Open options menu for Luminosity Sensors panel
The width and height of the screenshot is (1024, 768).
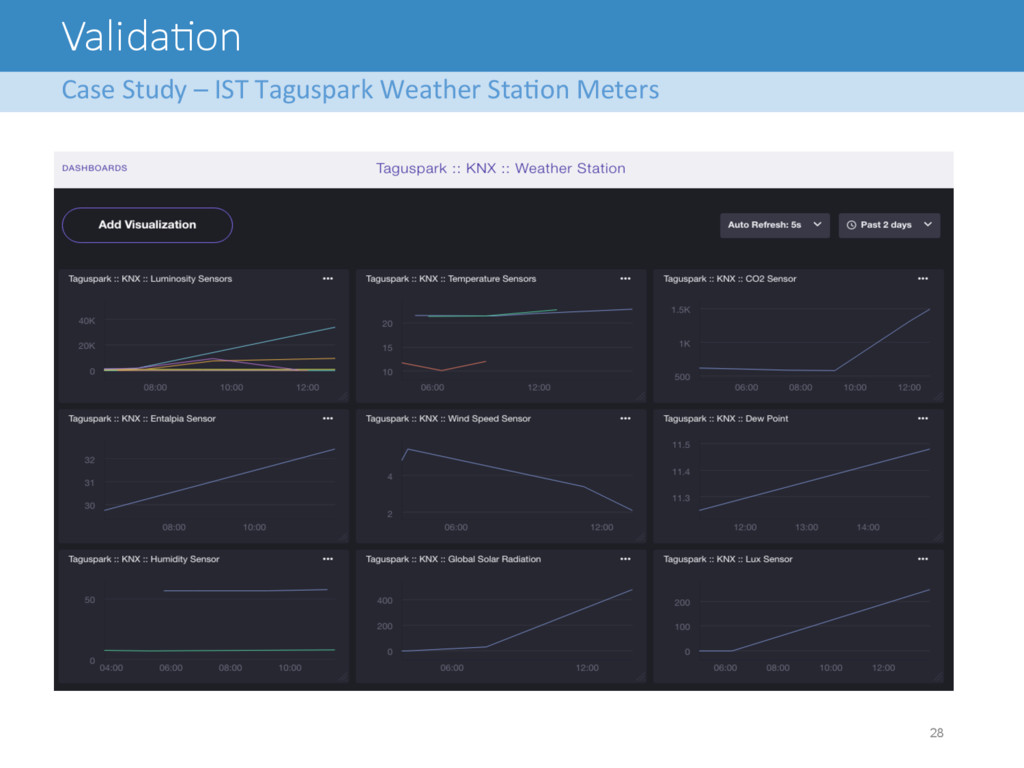pos(328,279)
